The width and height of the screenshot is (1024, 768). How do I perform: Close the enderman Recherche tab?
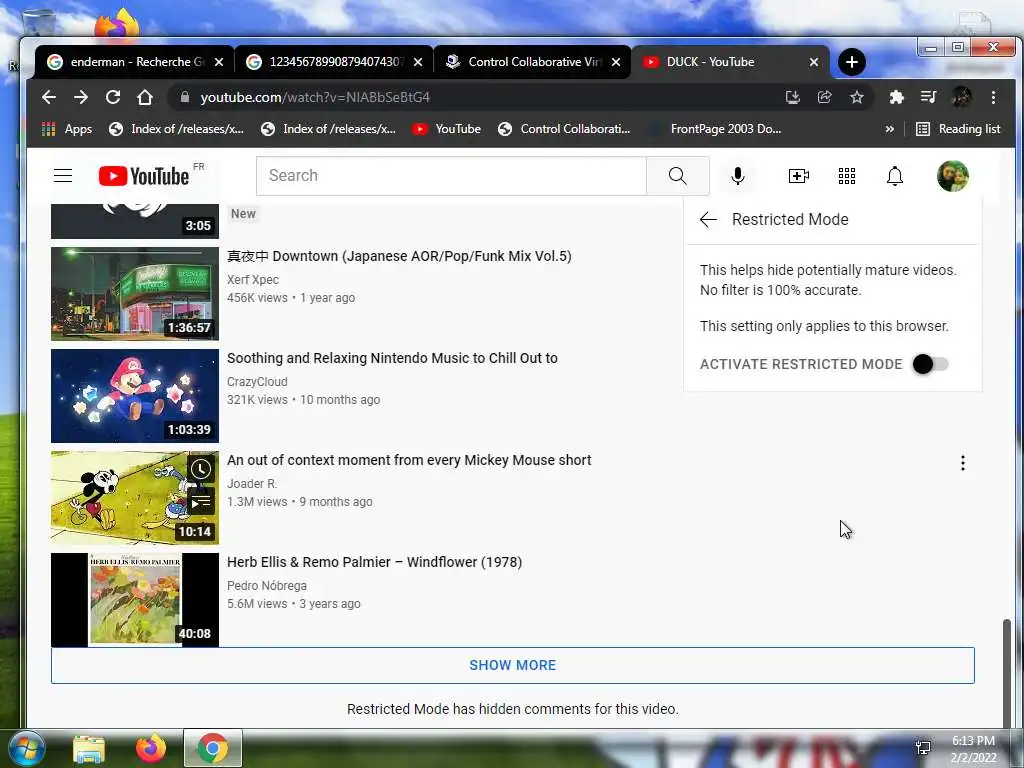[x=219, y=62]
